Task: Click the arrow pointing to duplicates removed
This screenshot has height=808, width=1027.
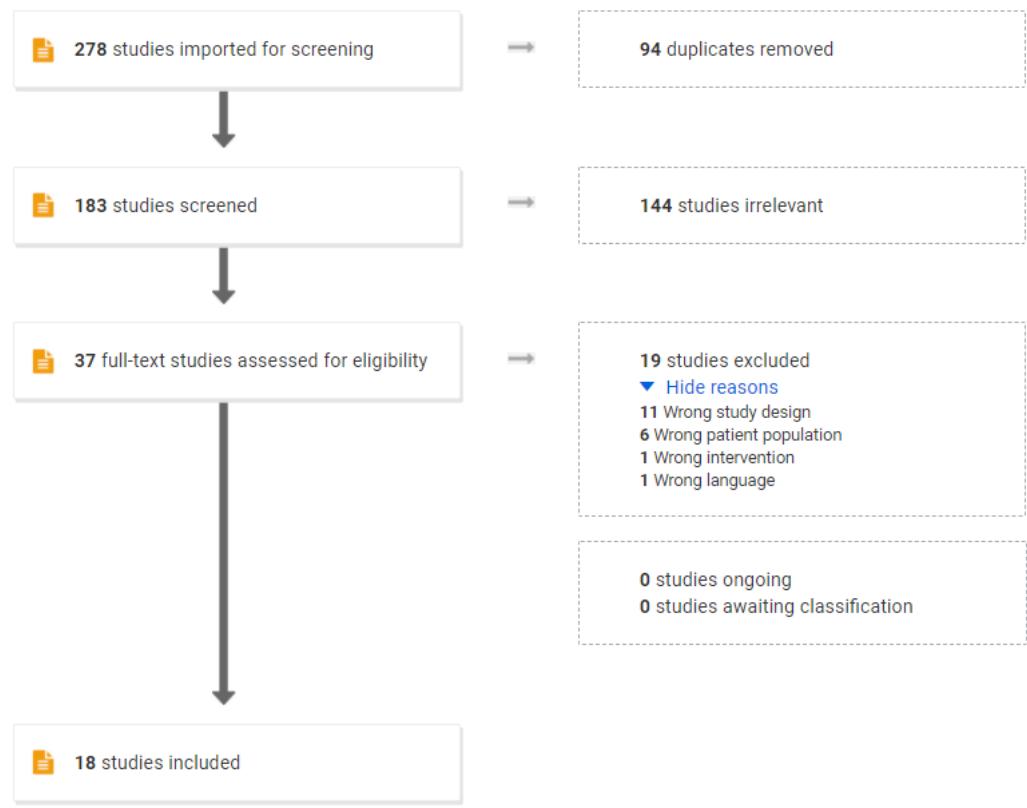Action: [519, 48]
